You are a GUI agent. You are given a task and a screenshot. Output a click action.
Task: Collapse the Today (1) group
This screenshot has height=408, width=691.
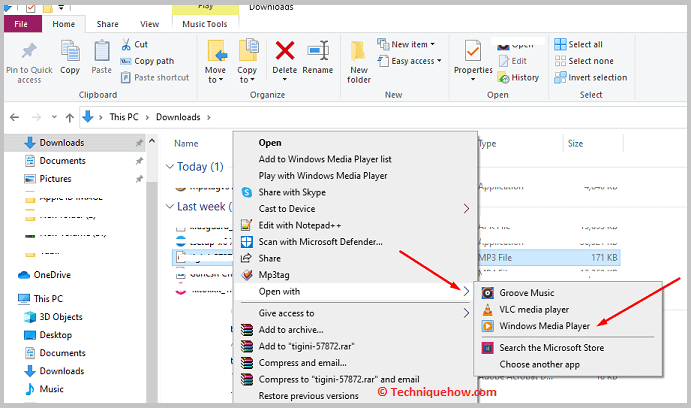[x=170, y=167]
